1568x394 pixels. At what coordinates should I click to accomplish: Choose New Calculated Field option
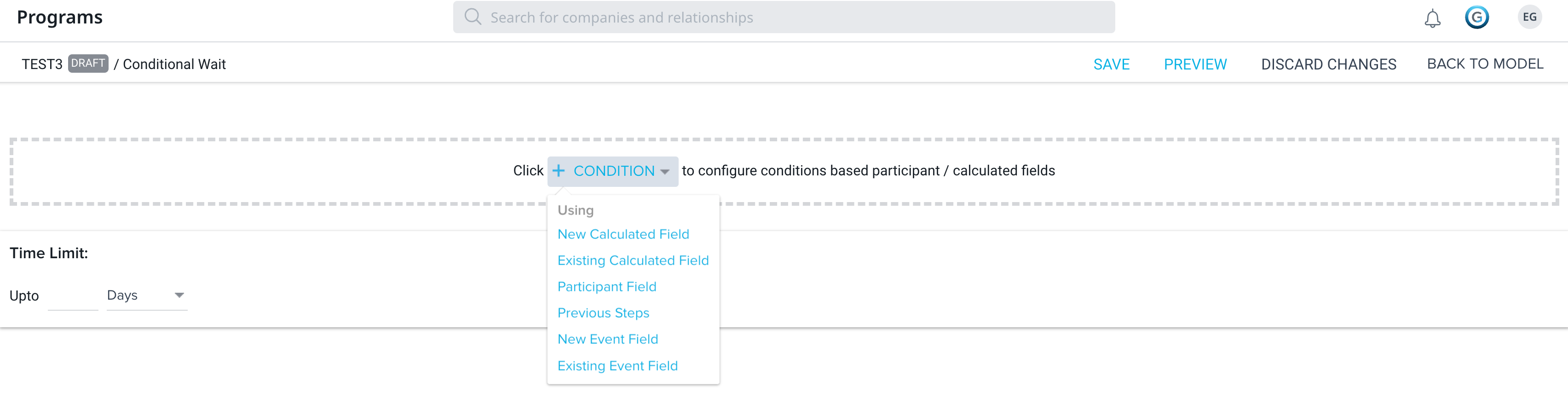coord(623,234)
